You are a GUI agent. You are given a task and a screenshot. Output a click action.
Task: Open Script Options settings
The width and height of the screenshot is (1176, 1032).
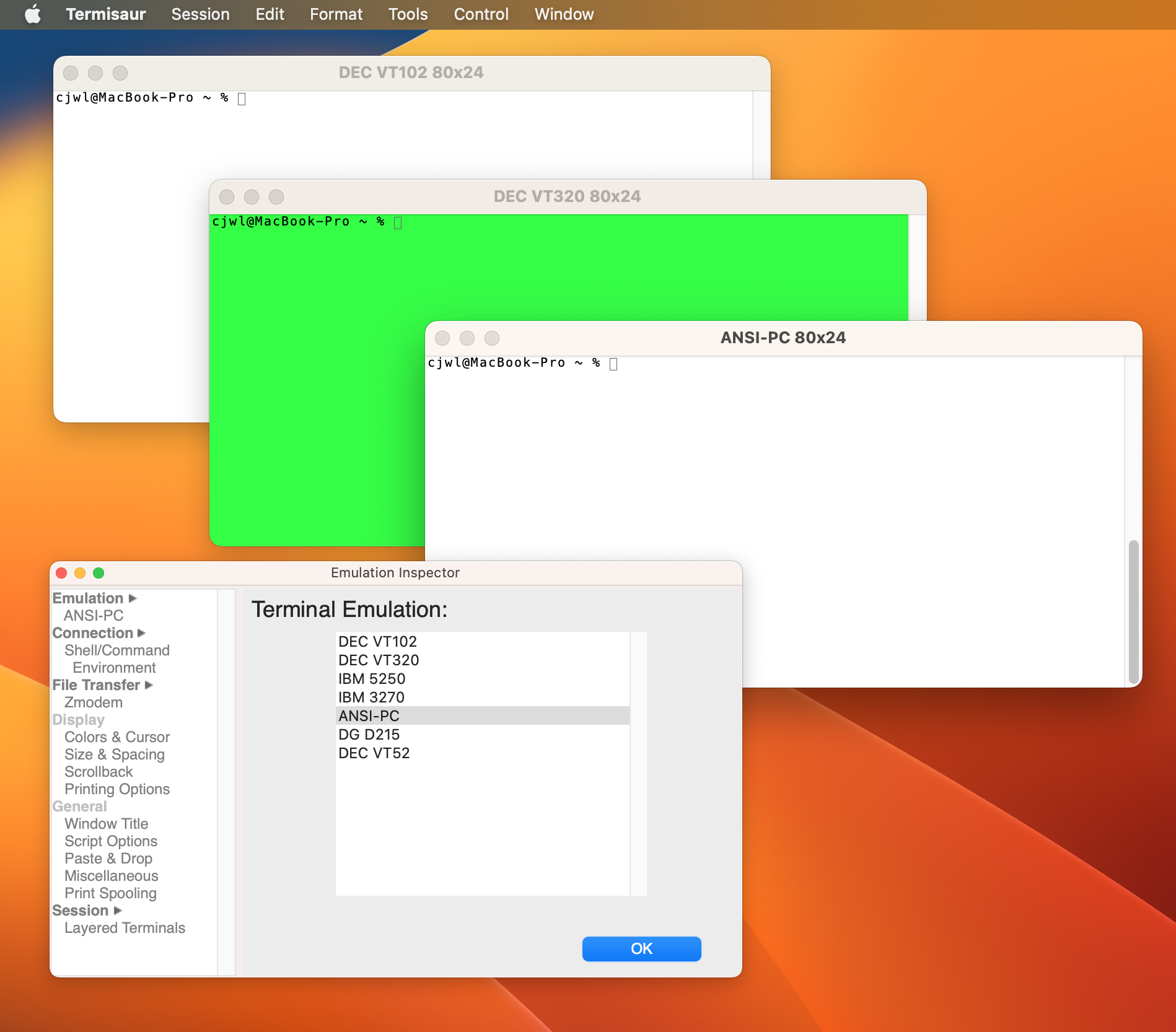[111, 841]
